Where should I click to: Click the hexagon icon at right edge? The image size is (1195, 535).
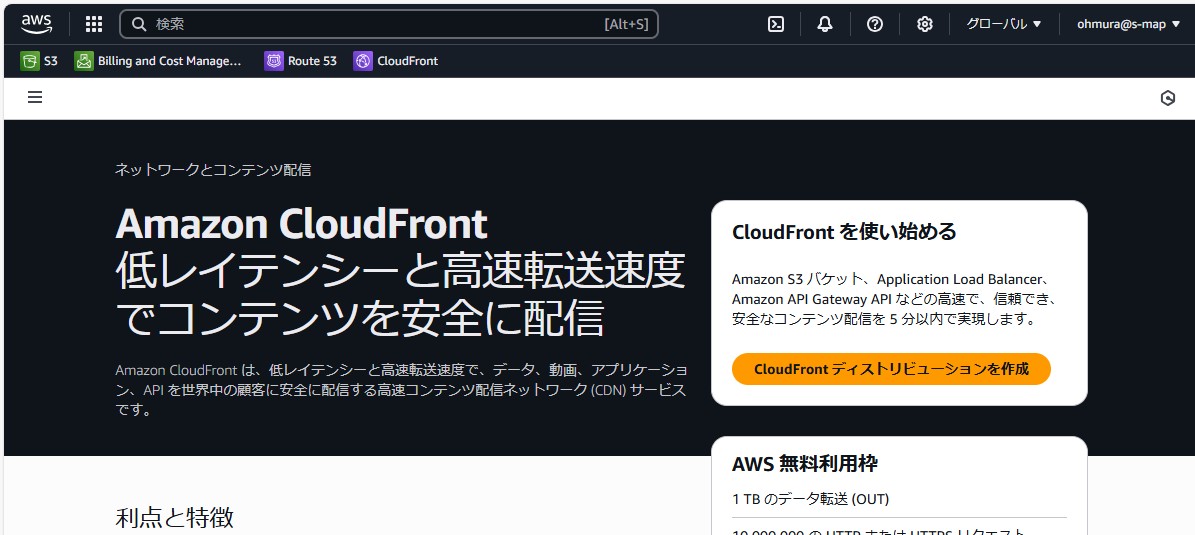coord(1168,98)
